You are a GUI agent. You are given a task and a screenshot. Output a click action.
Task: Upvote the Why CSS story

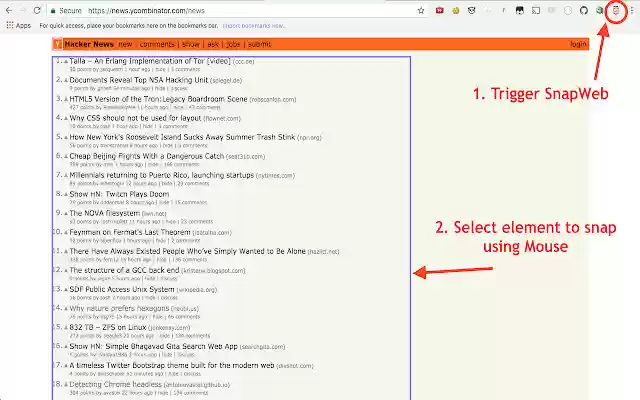tap(66, 119)
